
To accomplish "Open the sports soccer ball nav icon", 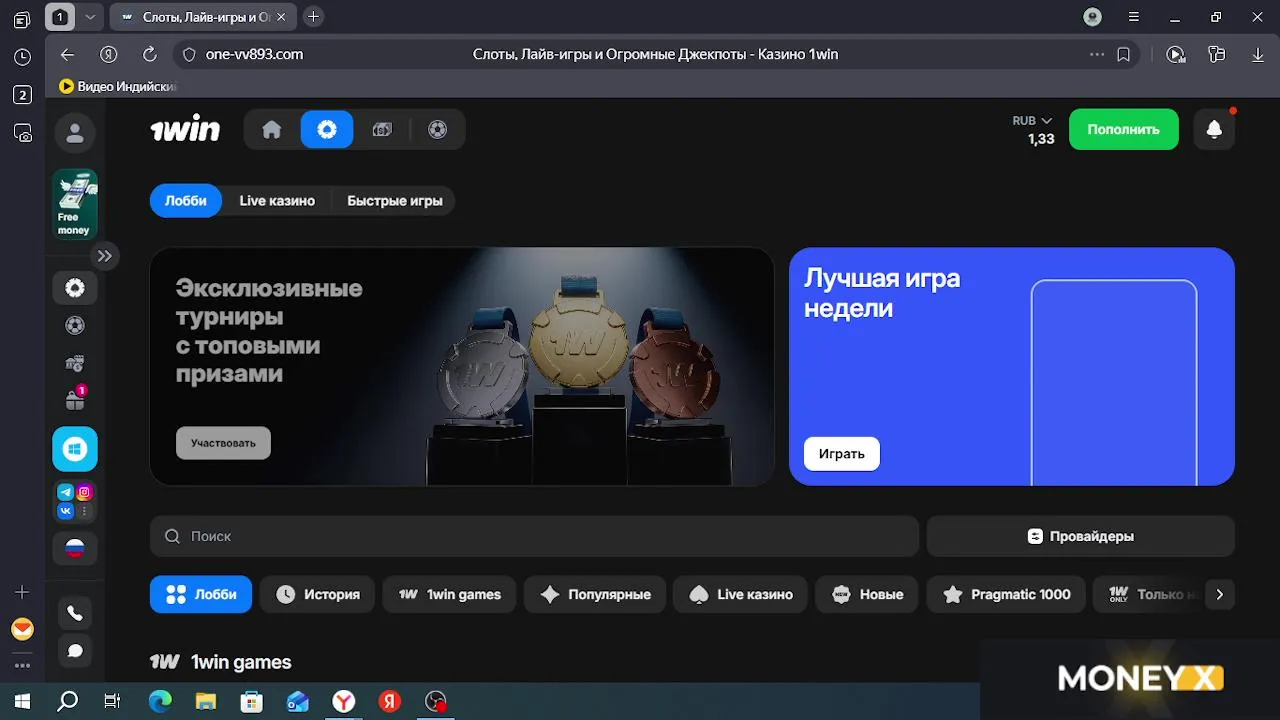I will coord(437,129).
